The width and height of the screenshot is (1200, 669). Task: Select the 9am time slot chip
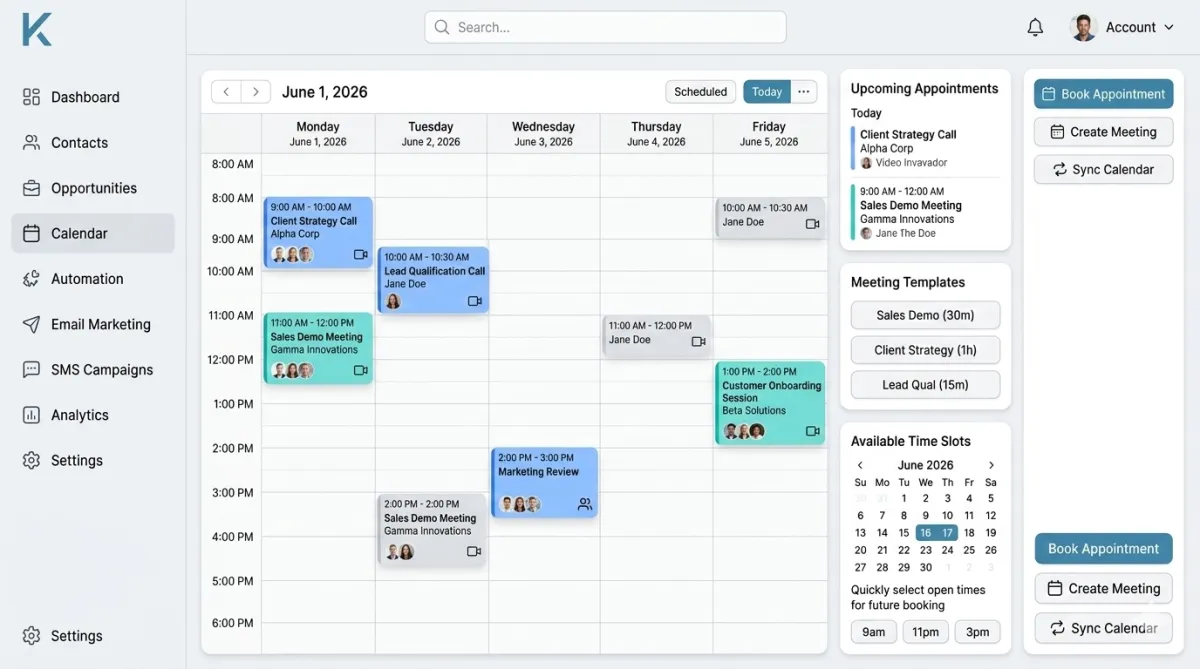pyautogui.click(x=873, y=632)
